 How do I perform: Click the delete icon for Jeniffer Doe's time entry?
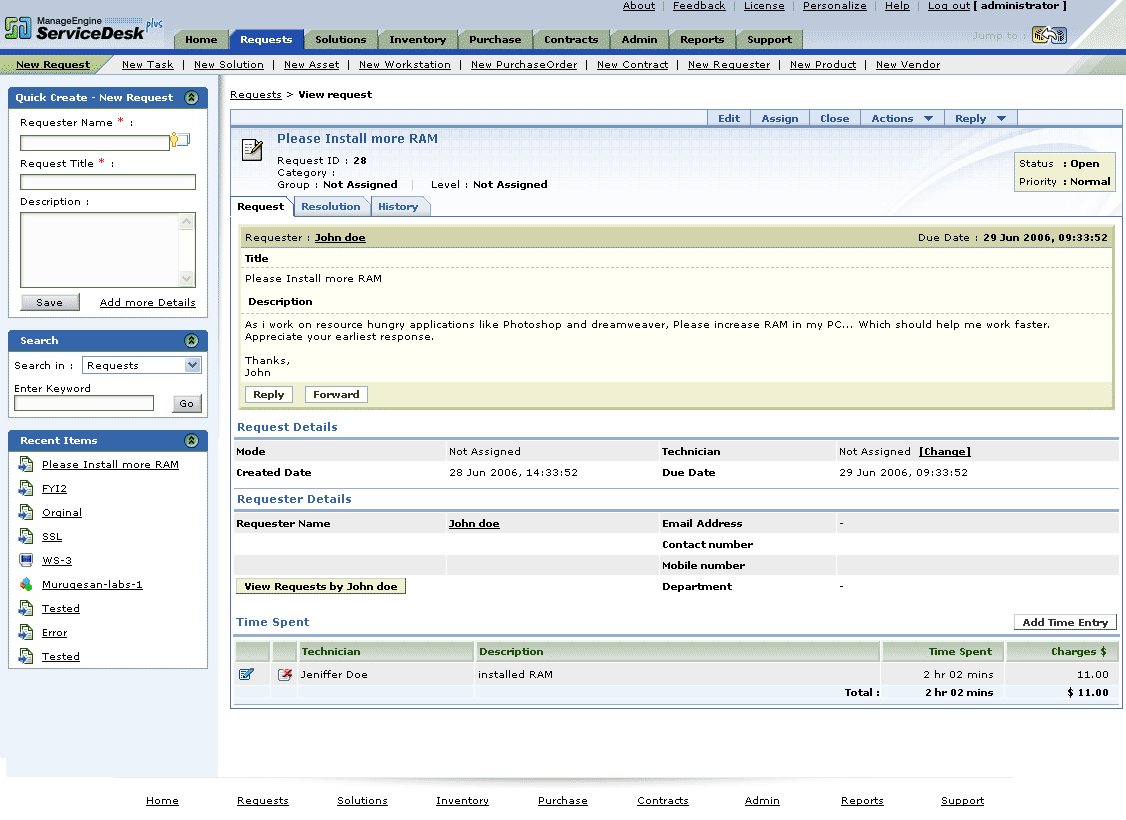click(285, 674)
